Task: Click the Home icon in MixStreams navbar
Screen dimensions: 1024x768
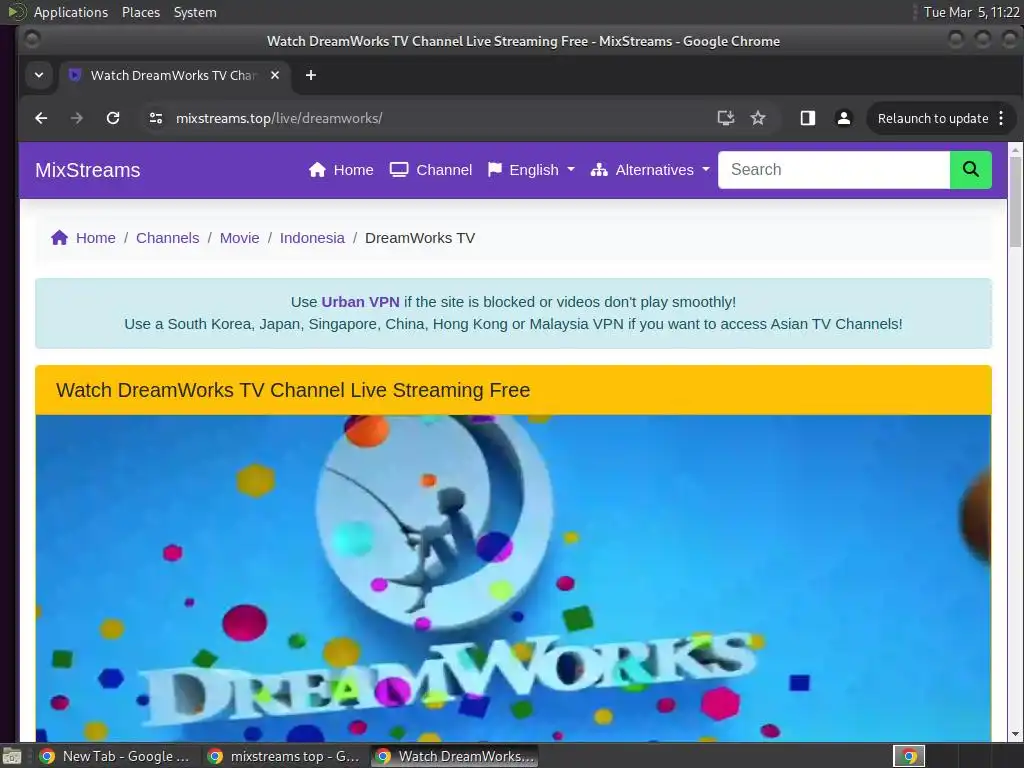Action: coord(317,170)
